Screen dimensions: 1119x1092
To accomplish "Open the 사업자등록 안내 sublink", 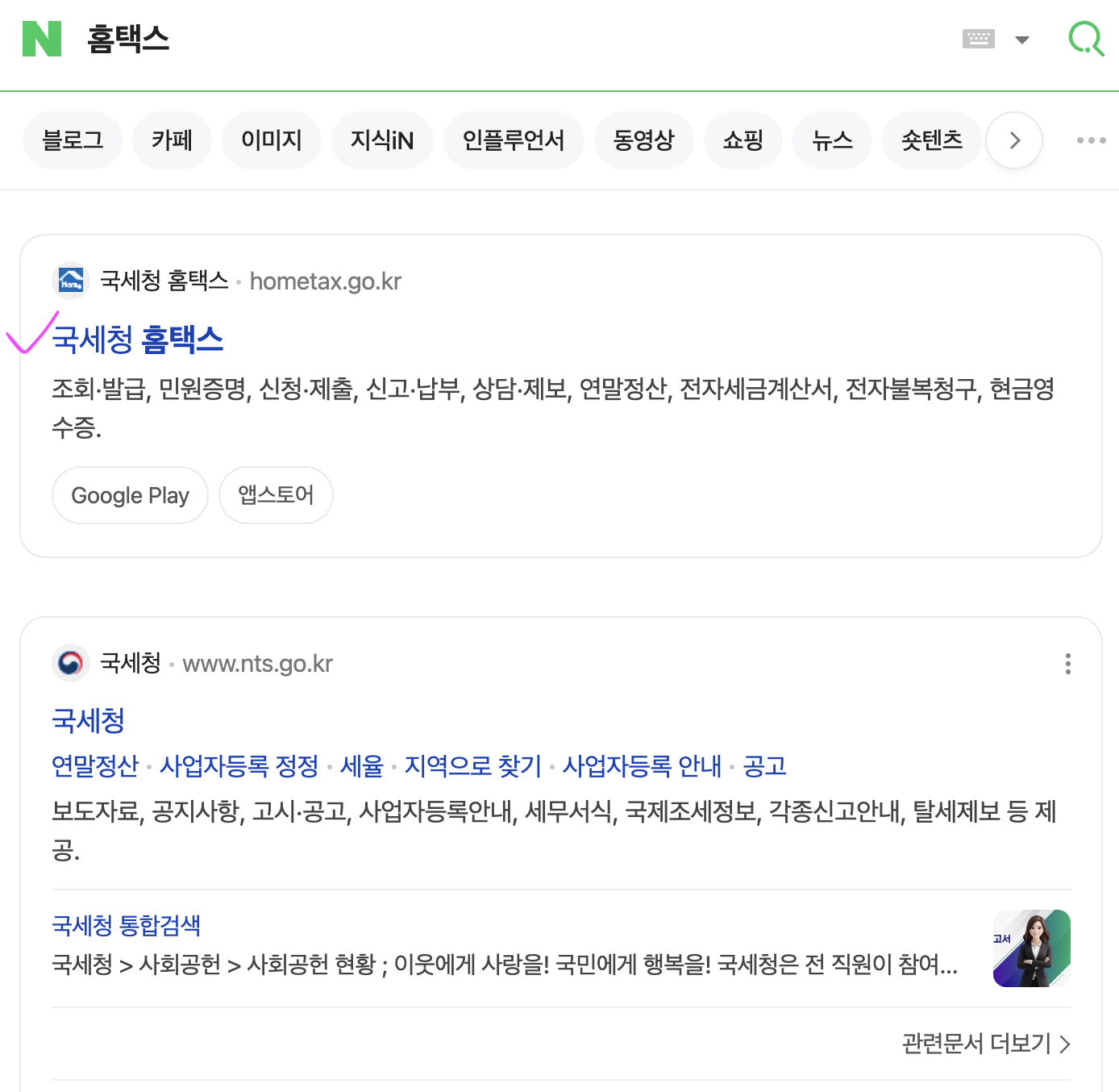I will 642,766.
